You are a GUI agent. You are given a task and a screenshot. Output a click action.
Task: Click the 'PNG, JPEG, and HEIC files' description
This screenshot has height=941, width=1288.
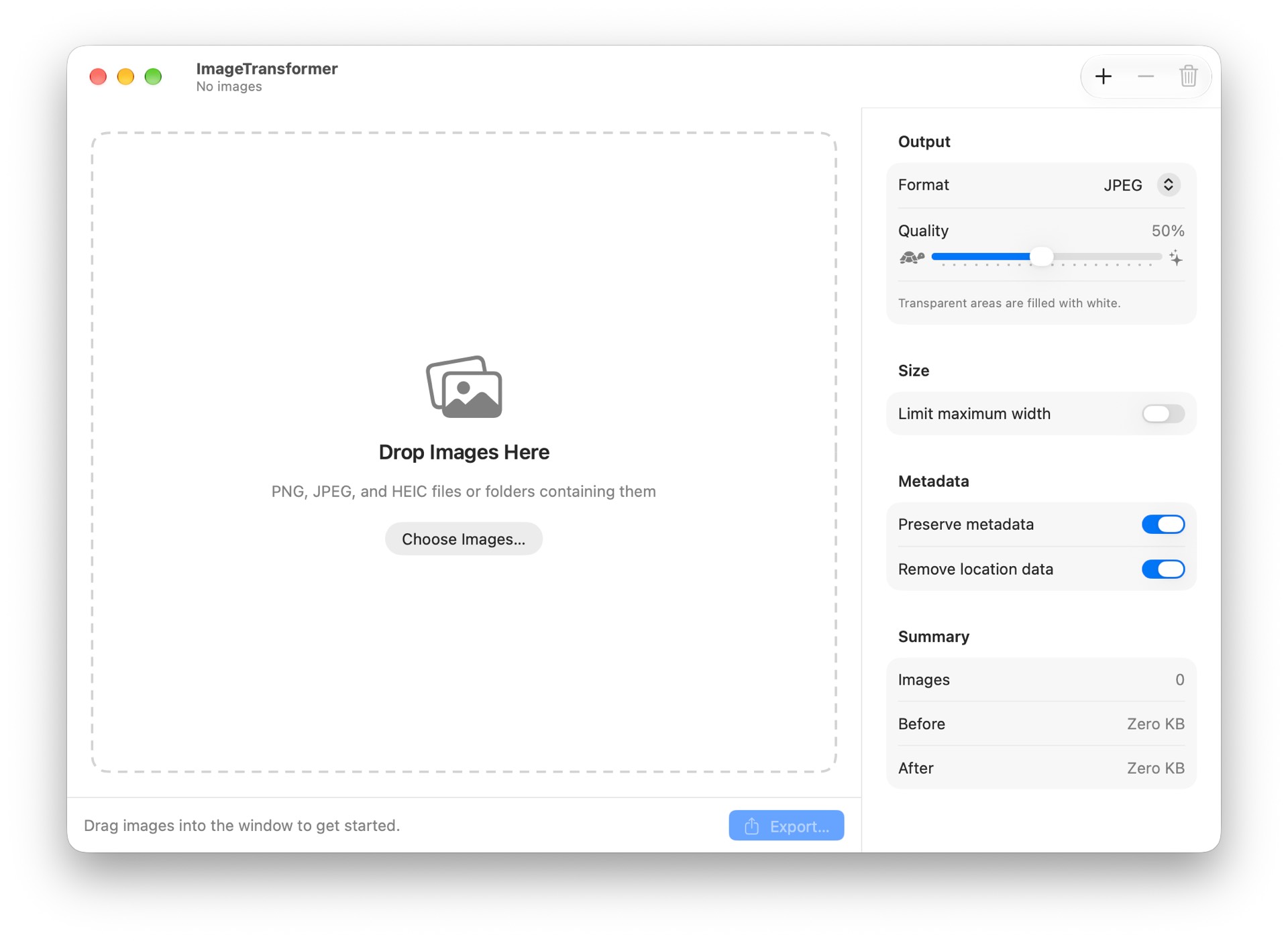coord(464,492)
